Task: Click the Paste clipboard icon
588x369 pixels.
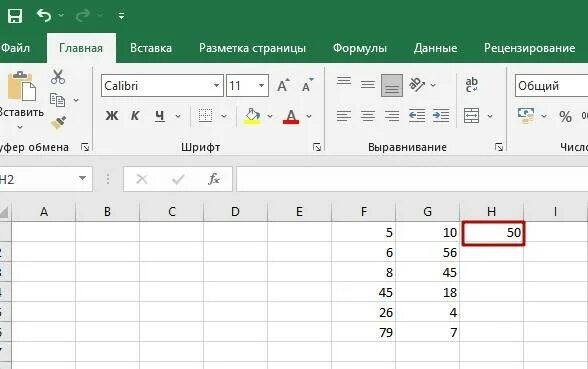Action: pyautogui.click(x=22, y=86)
